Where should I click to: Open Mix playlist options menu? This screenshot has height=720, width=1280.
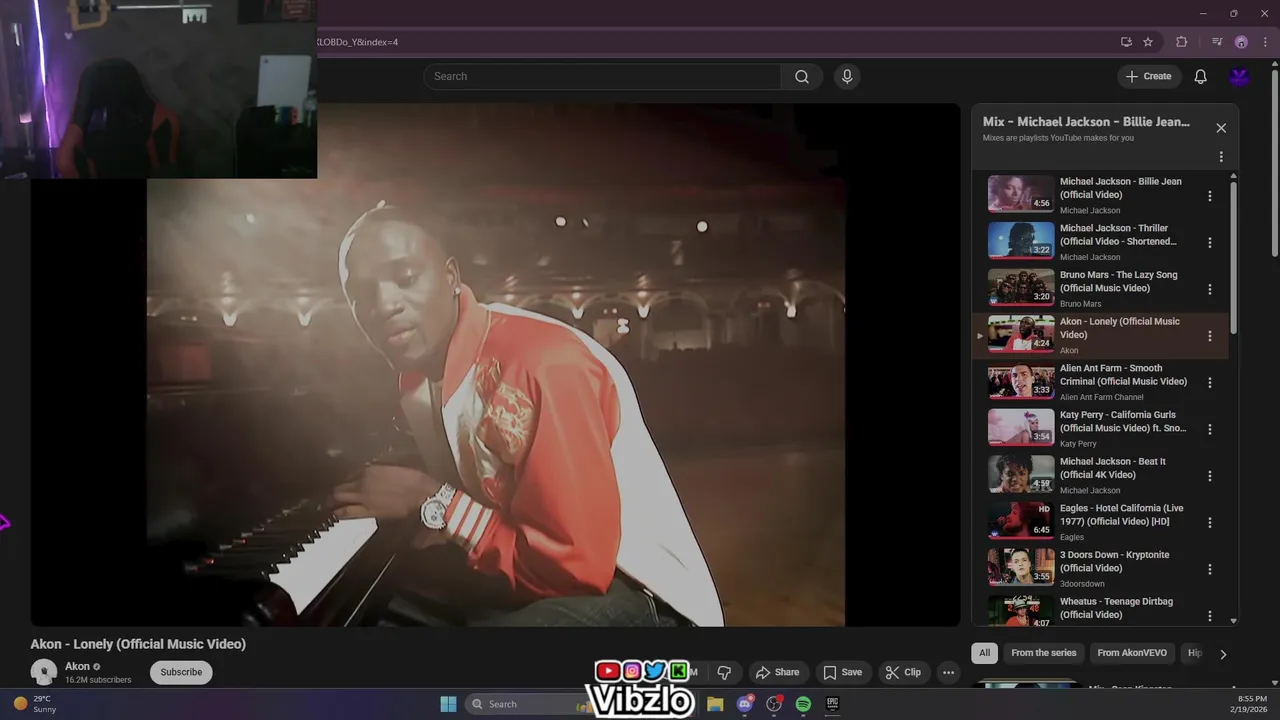pos(1221,157)
